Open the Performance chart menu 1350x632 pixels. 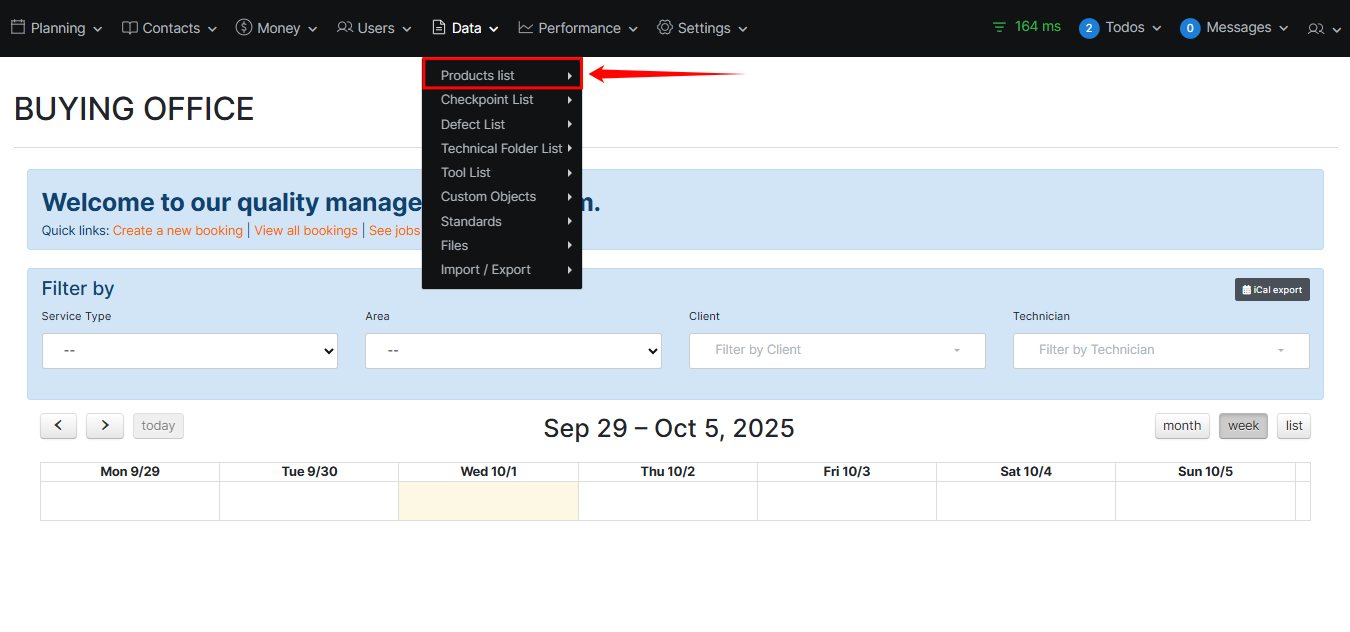[578, 28]
